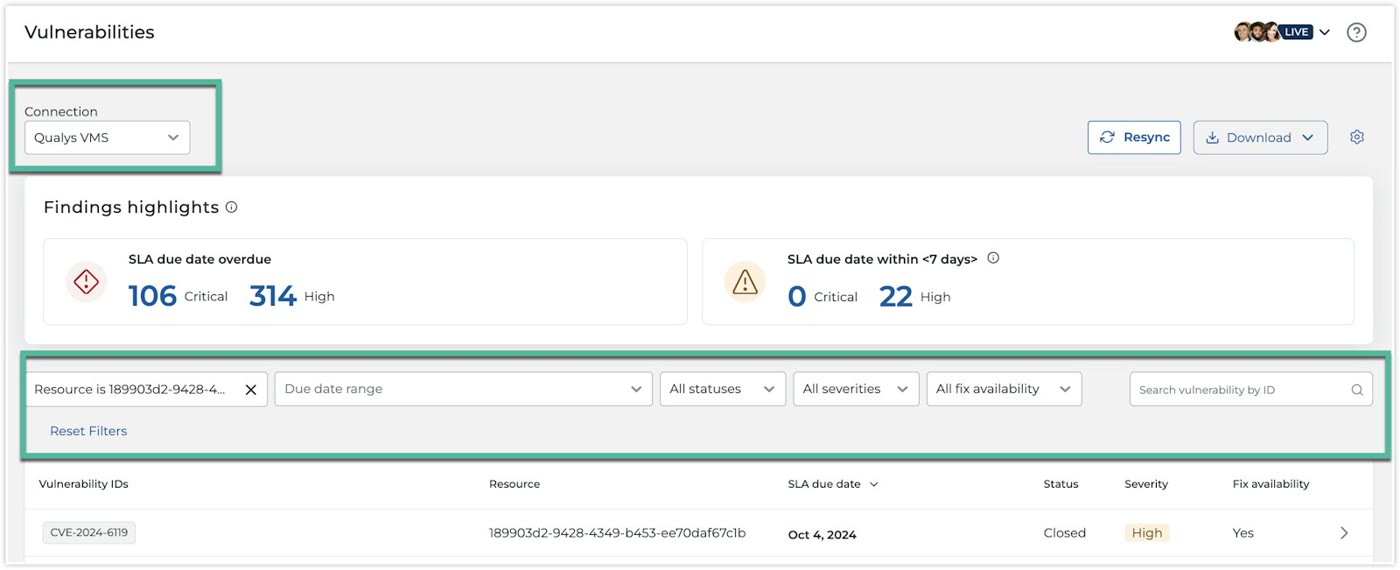Image resolution: width=1400 pixels, height=570 pixels.
Task: Click the Severity column header
Action: [1146, 484]
